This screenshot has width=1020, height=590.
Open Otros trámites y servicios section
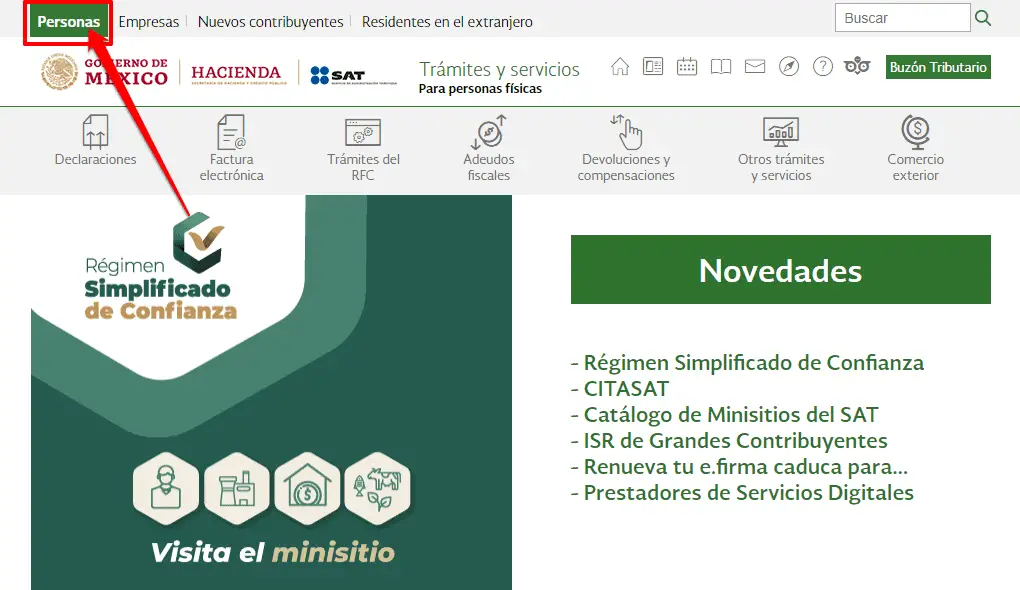click(781, 148)
